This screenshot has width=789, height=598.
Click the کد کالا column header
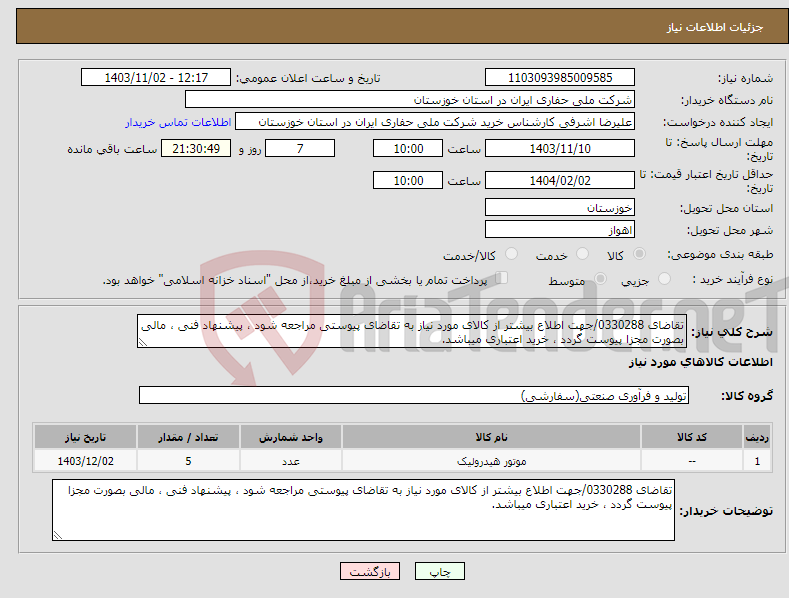pos(691,437)
